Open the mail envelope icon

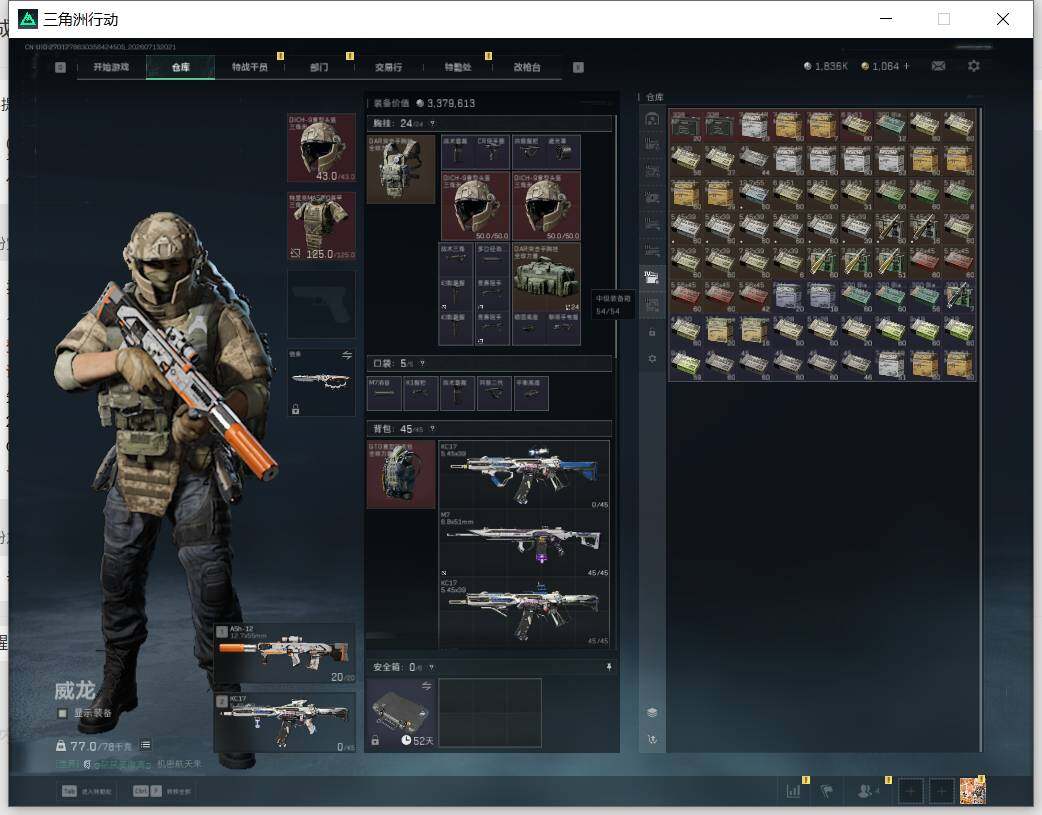(x=938, y=66)
